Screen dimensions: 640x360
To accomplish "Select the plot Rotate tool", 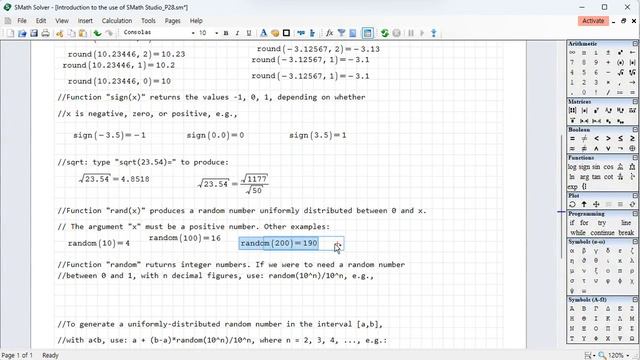I will point(572,204).
